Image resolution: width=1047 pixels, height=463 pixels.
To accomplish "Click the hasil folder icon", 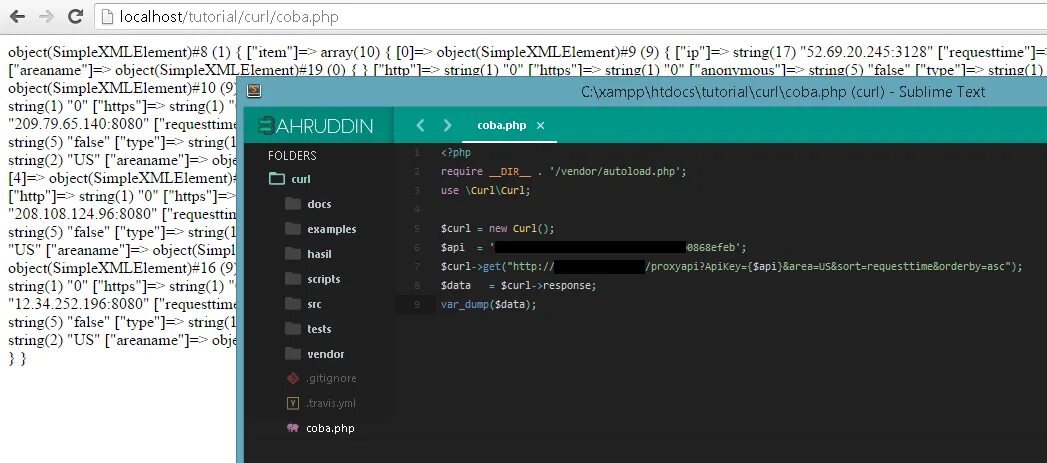I will click(292, 253).
